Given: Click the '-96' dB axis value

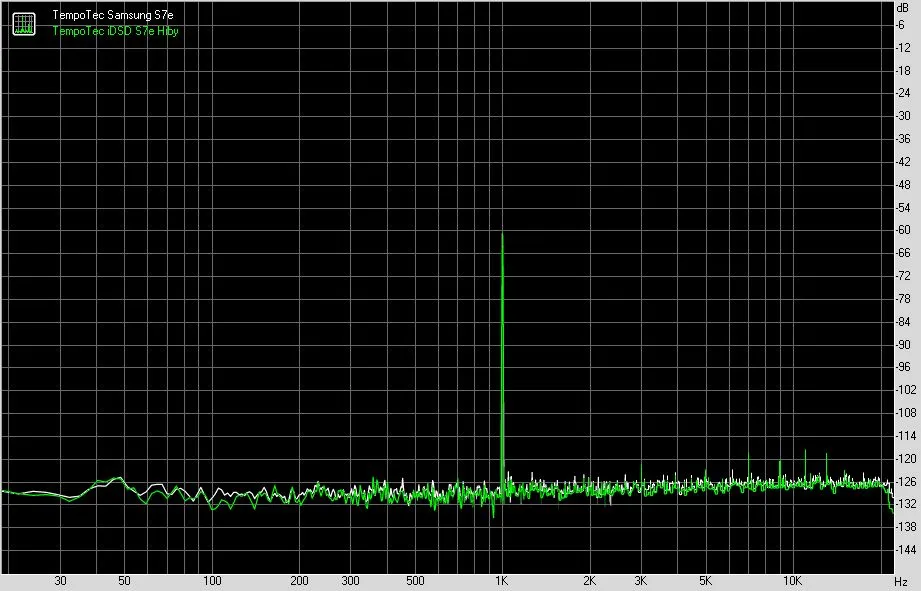Looking at the screenshot, I should [x=903, y=367].
